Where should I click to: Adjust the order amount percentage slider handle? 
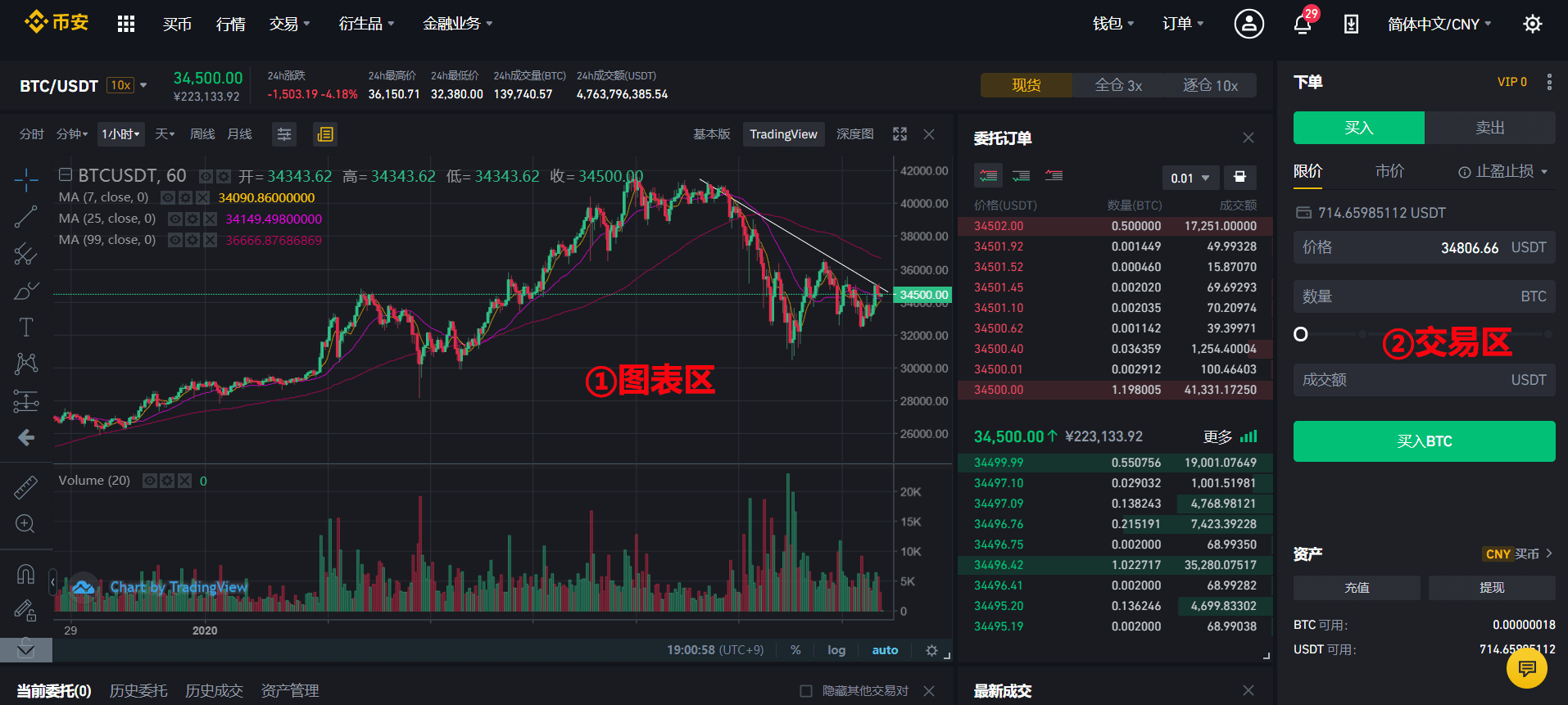[x=1301, y=334]
